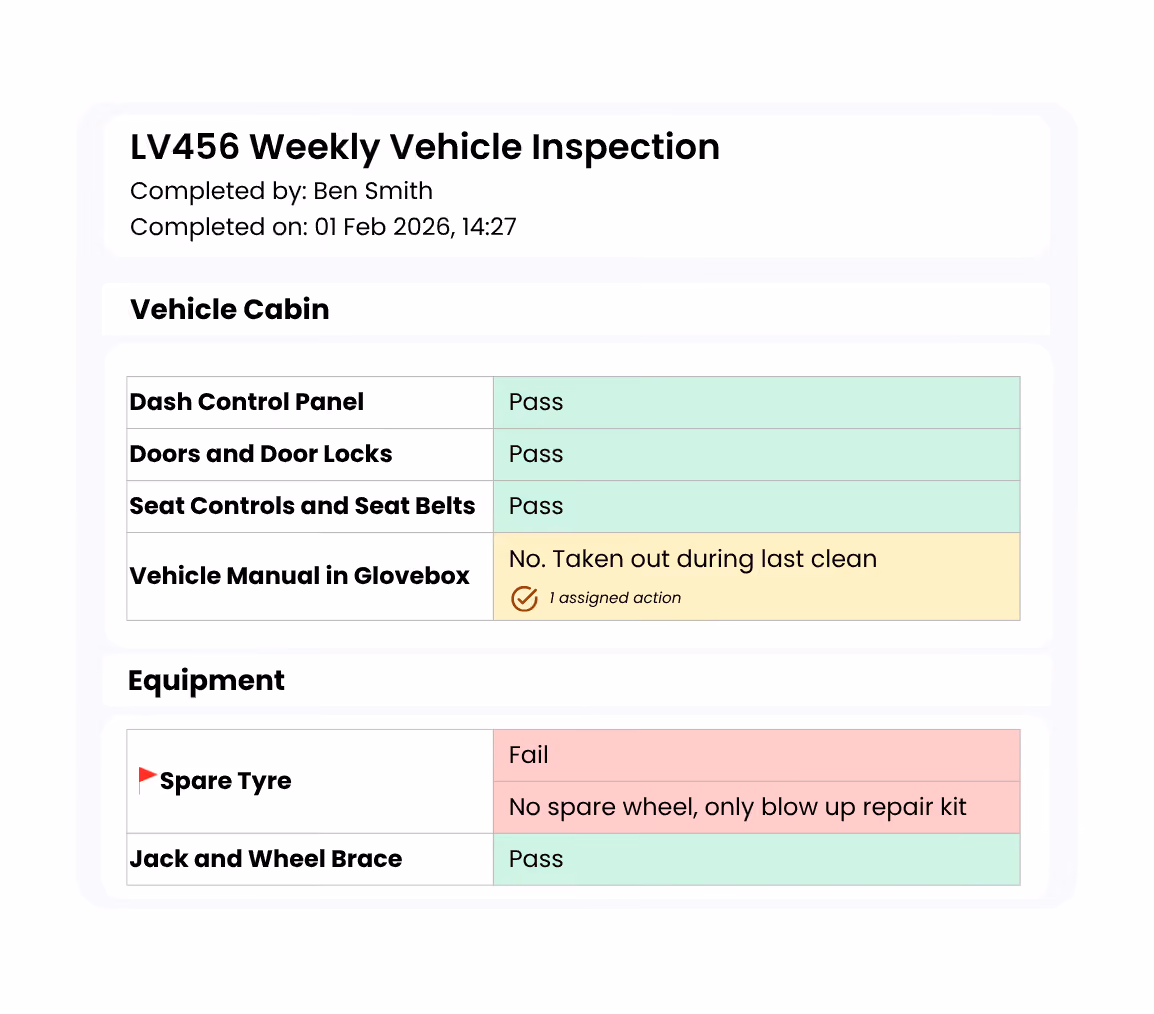Viewport: 1154px width, 1014px height.
Task: Click the LV456 Weekly Vehicle Inspection title
Action: (425, 147)
